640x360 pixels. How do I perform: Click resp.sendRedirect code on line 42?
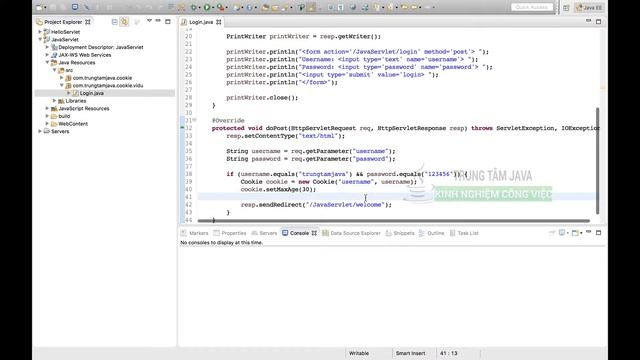pyautogui.click(x=316, y=204)
